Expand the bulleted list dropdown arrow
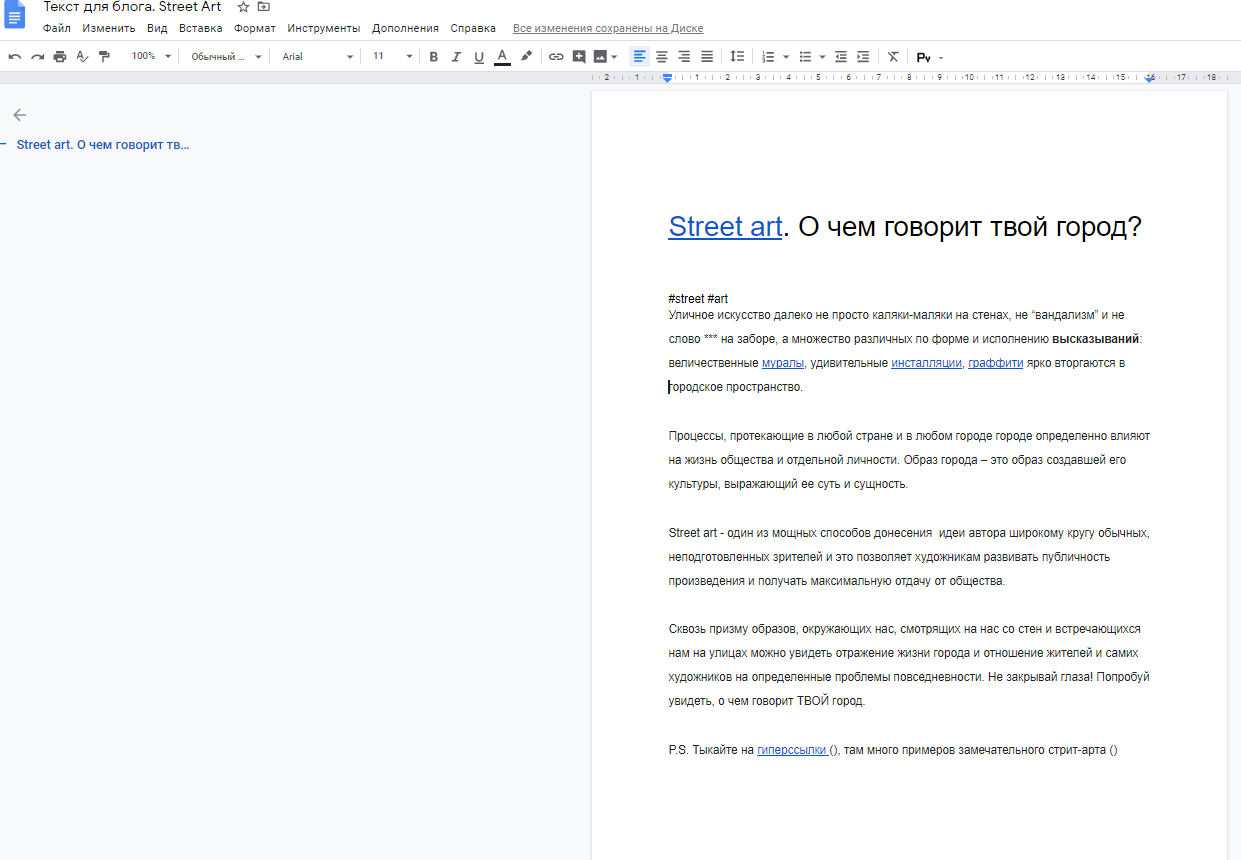Screen dimensions: 1241x860 (822, 57)
